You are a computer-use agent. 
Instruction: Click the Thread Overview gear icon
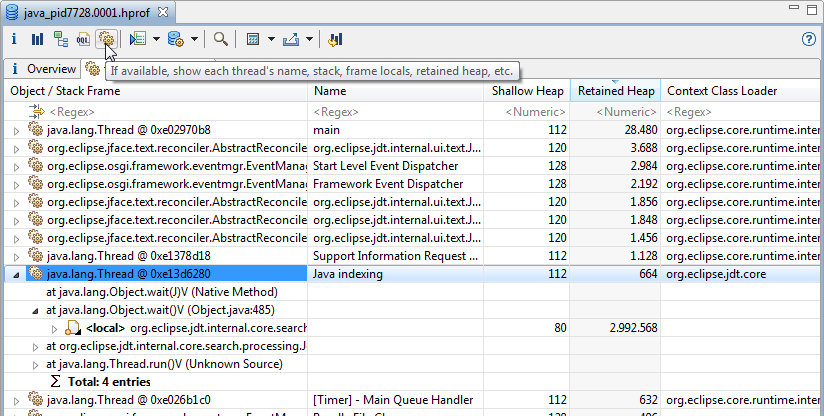point(107,40)
